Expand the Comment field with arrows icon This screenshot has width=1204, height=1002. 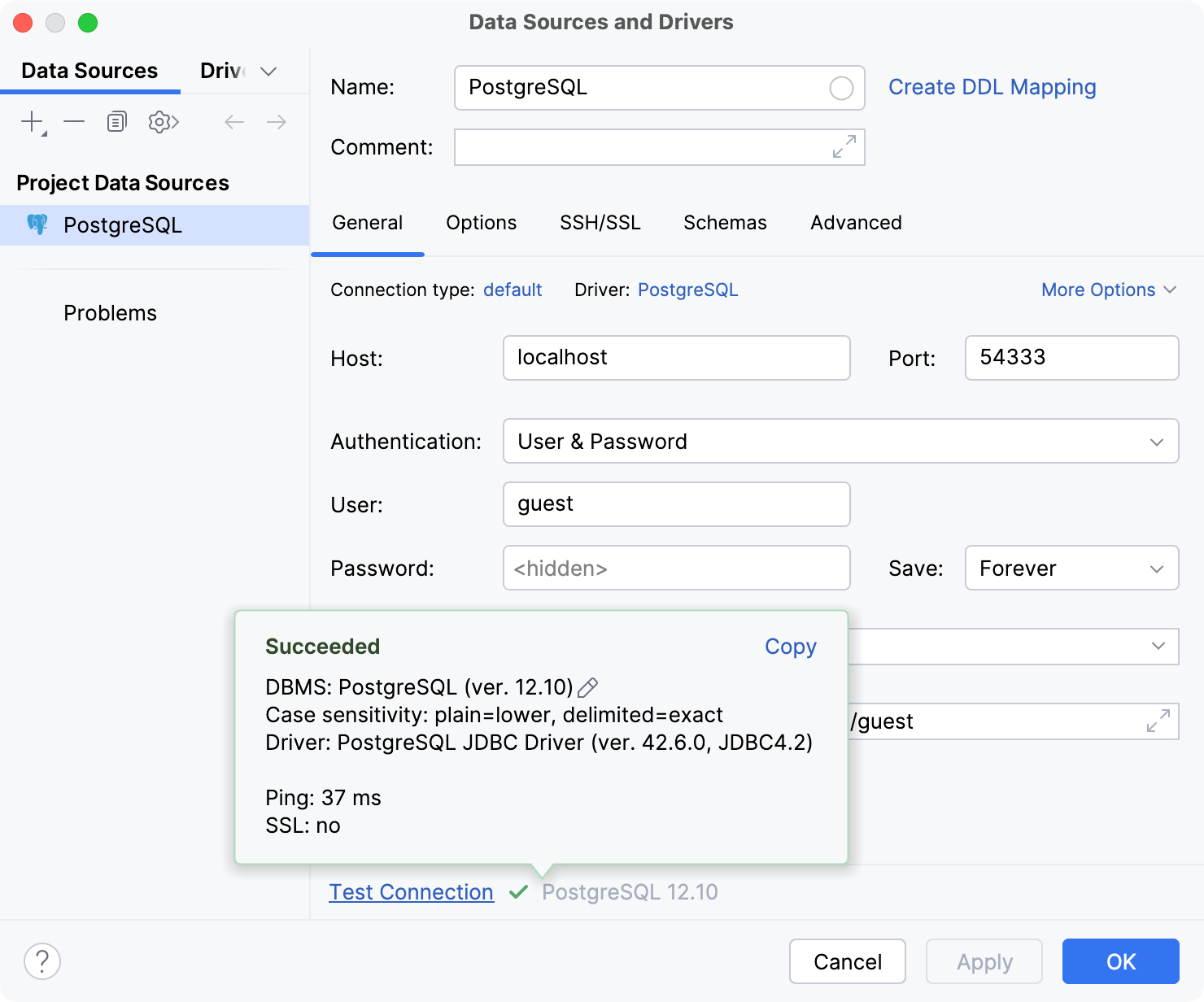pos(844,147)
